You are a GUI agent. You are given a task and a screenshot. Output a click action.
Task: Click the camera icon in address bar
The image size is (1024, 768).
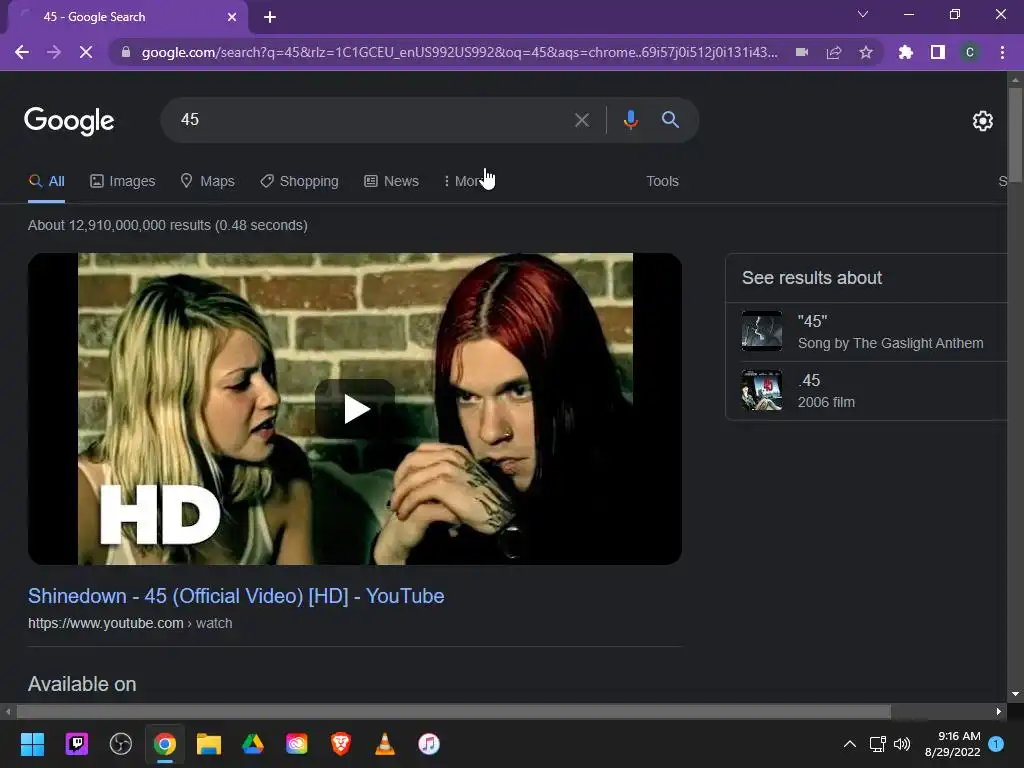(802, 52)
